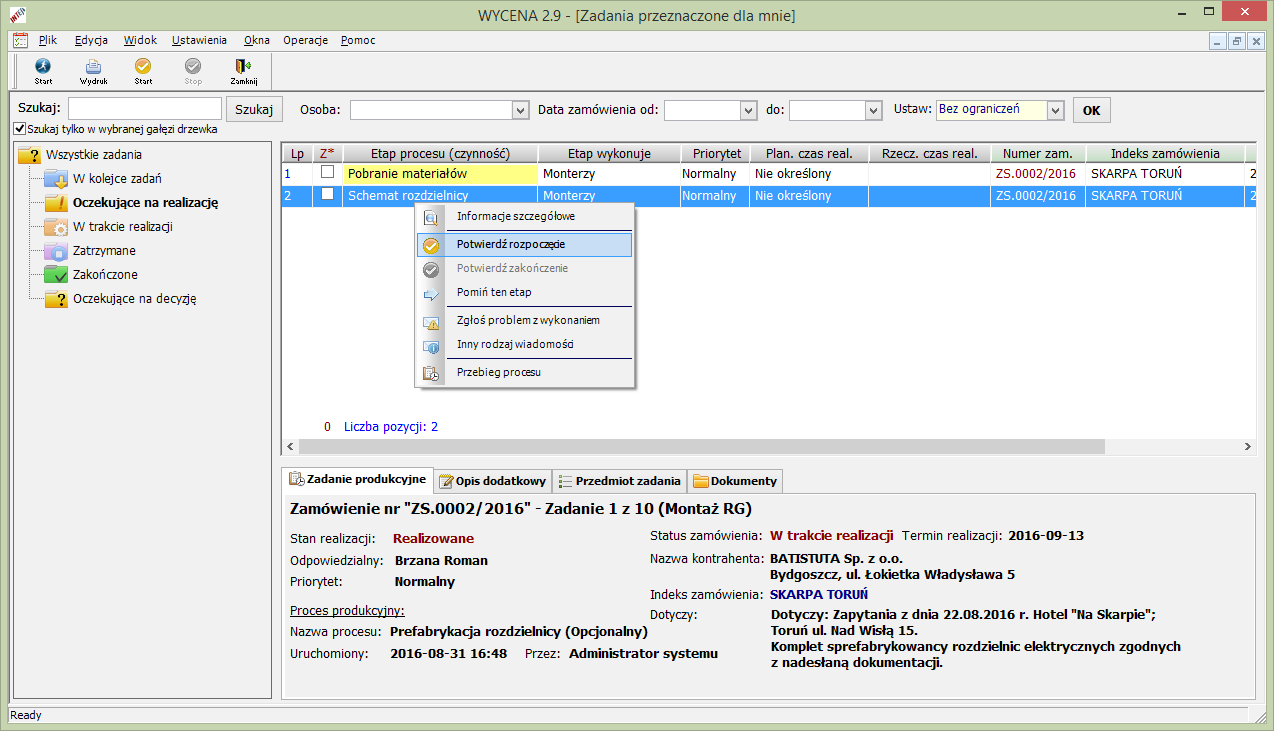Screen dimensions: 1274x731
Task: Click the horizontal scrollbar thumb under the table
Action: [700, 447]
